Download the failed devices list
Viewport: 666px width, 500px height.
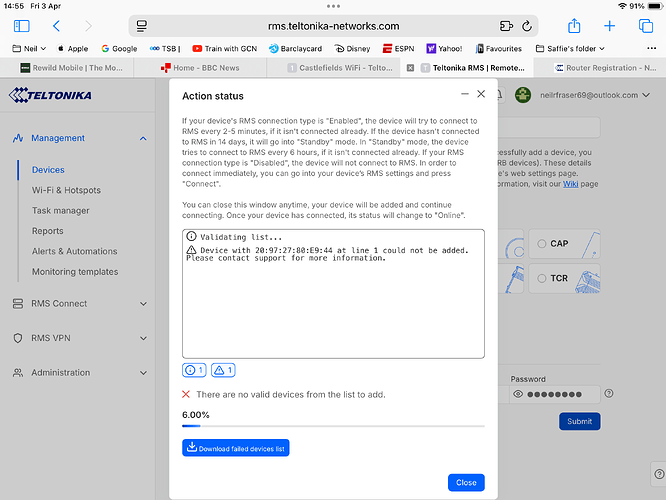pyautogui.click(x=236, y=448)
